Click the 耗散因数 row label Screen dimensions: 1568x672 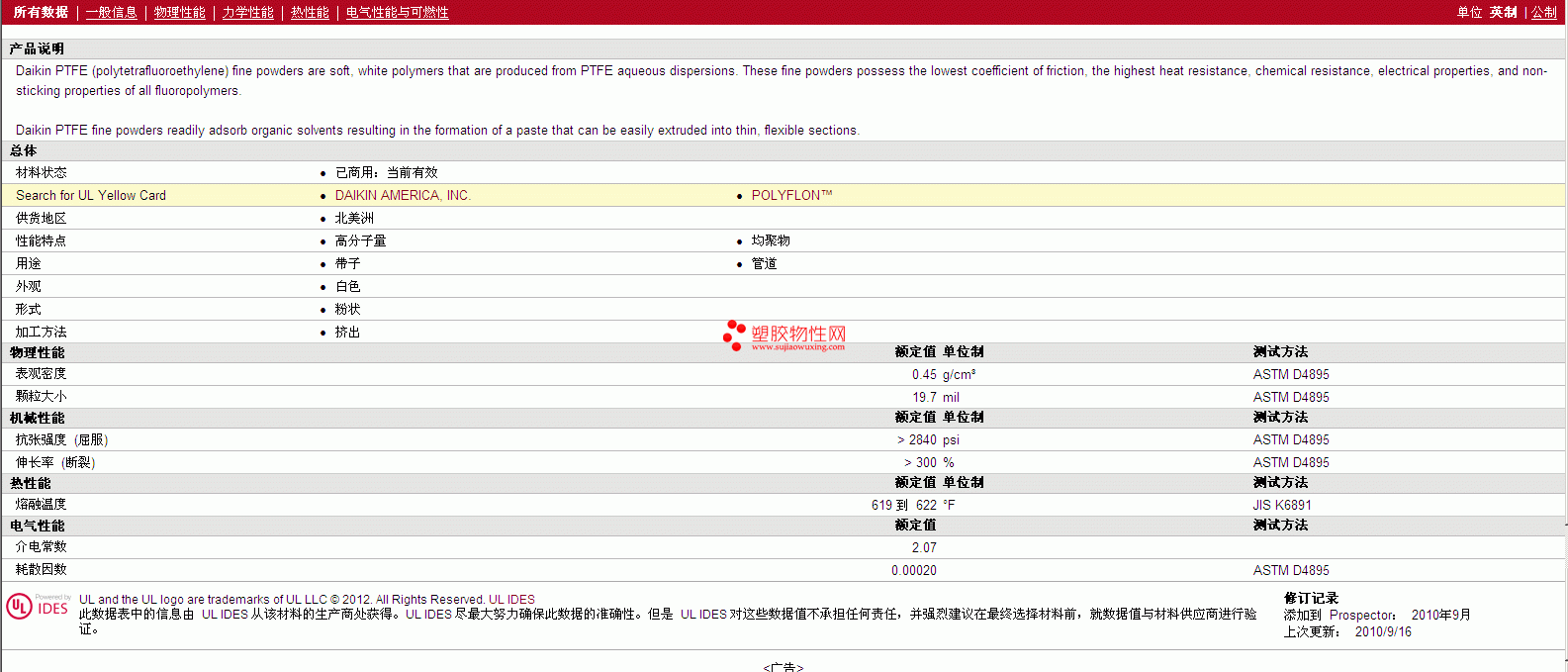click(x=41, y=569)
